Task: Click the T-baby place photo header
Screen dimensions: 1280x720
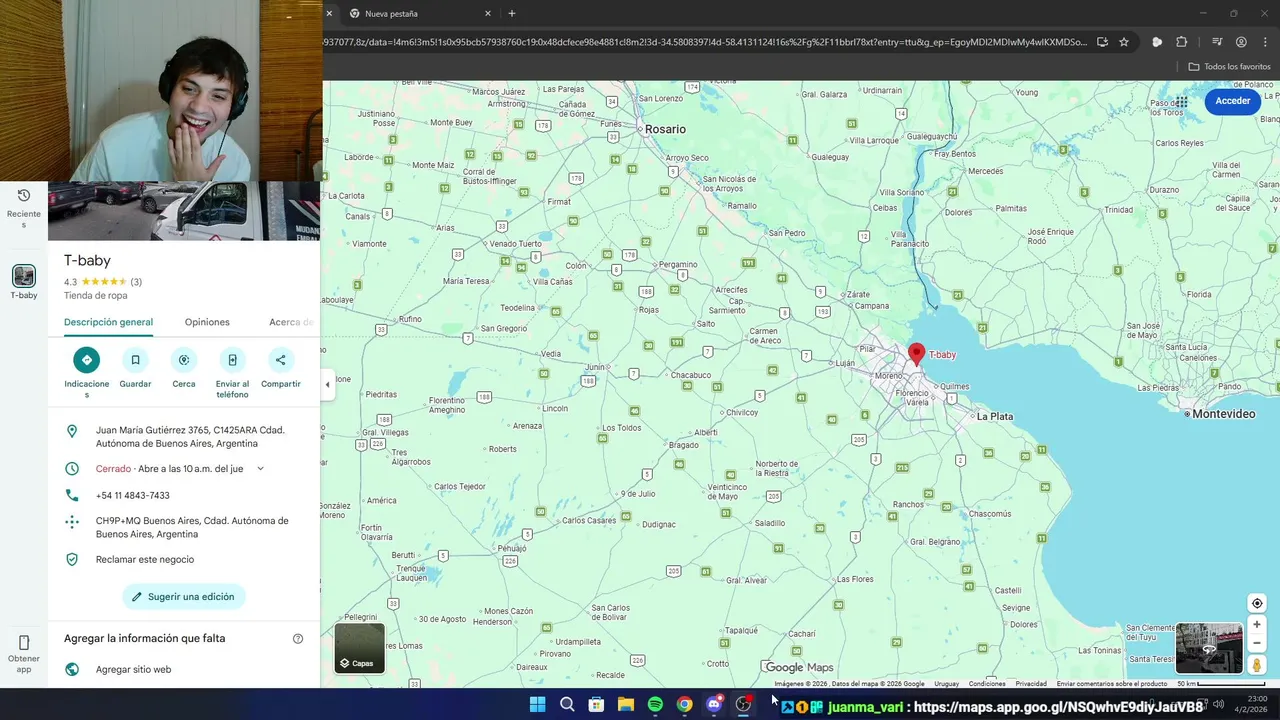Action: tap(184, 211)
